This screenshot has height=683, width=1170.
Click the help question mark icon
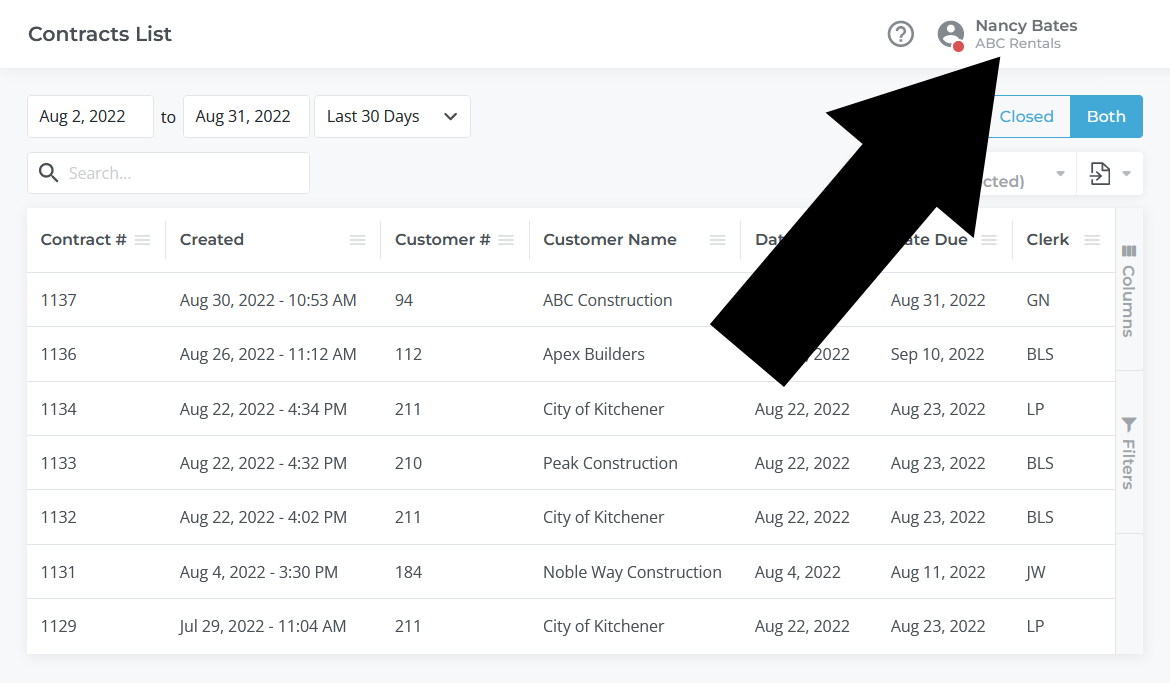pos(901,34)
